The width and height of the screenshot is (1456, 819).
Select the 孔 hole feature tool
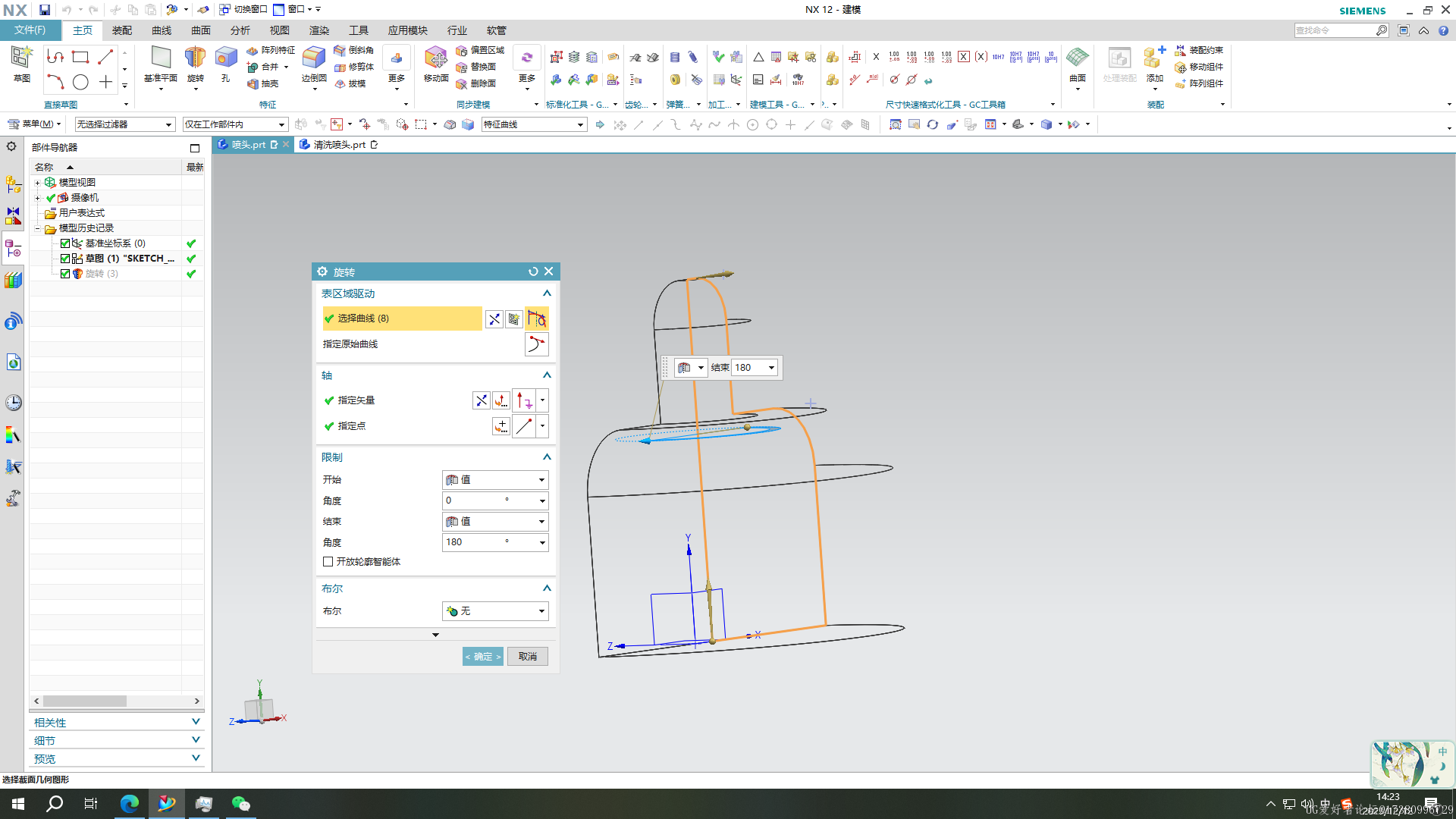225,64
